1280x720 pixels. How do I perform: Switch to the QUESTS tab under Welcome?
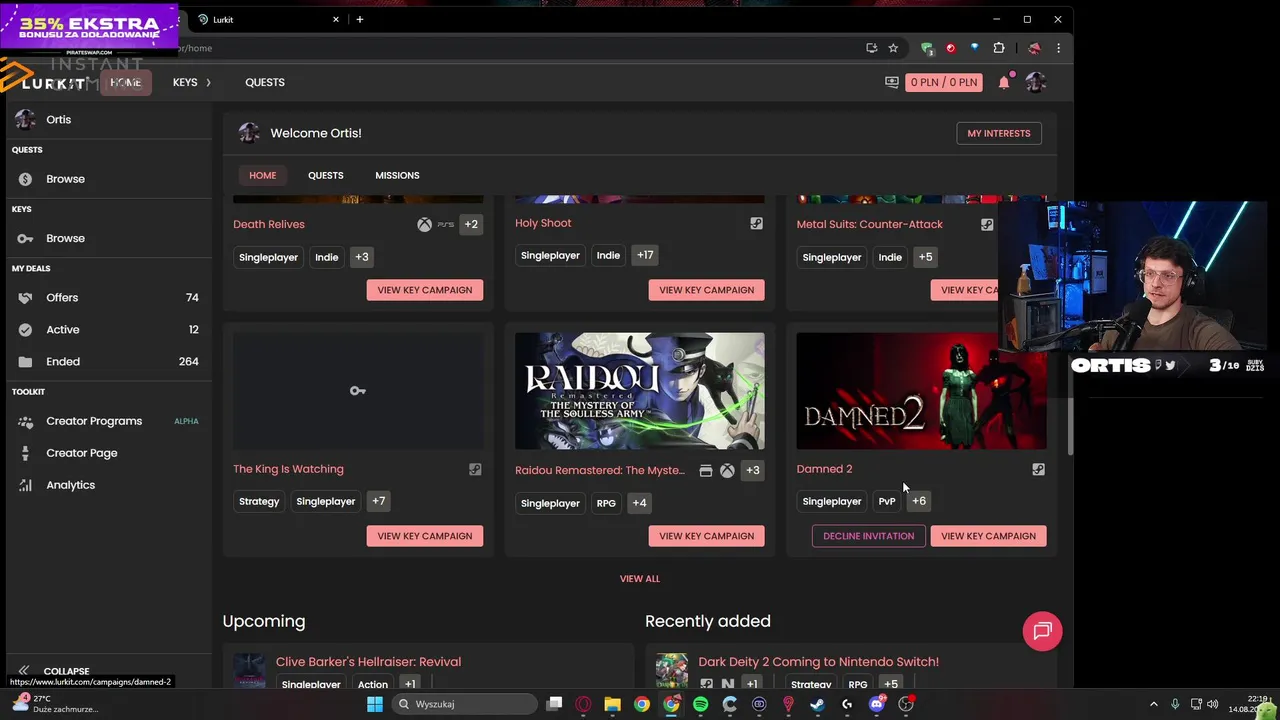click(325, 175)
